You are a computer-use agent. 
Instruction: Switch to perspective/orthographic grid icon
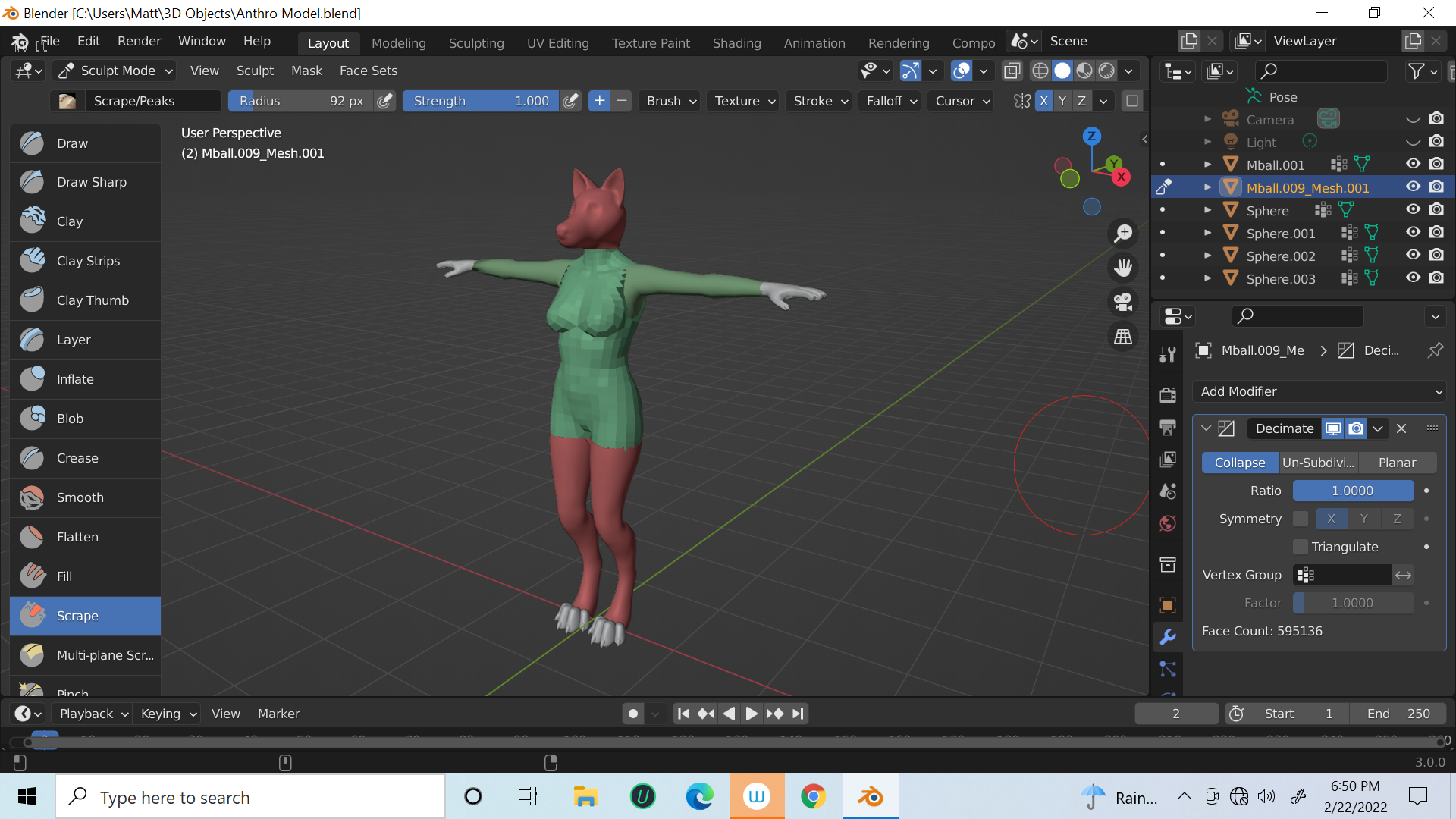coord(1123,337)
